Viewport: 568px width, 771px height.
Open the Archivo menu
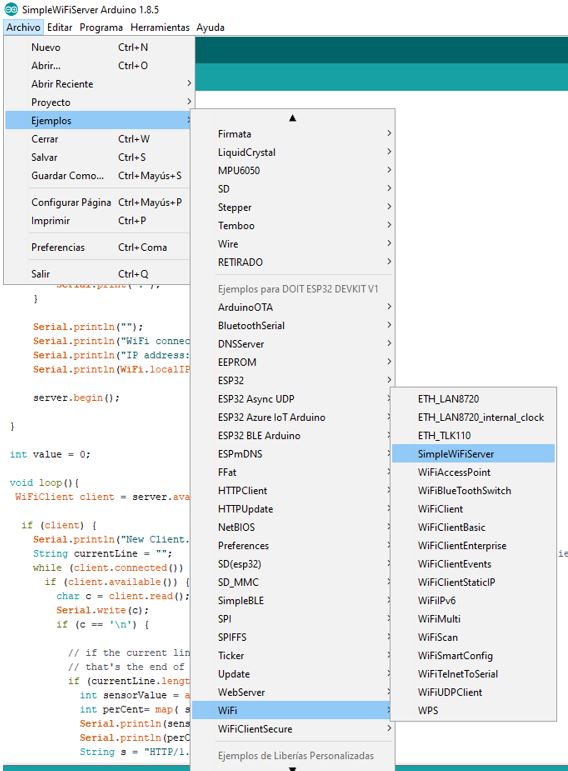pos(23,28)
